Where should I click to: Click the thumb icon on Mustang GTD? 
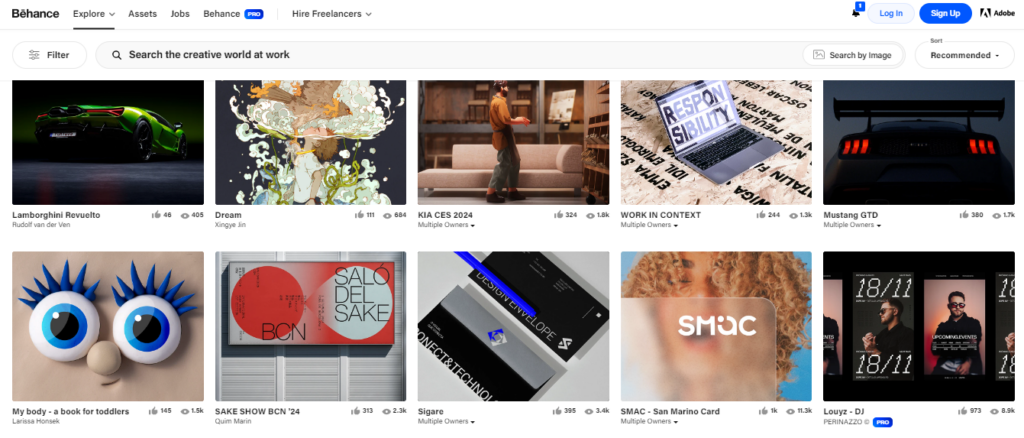tap(964, 215)
